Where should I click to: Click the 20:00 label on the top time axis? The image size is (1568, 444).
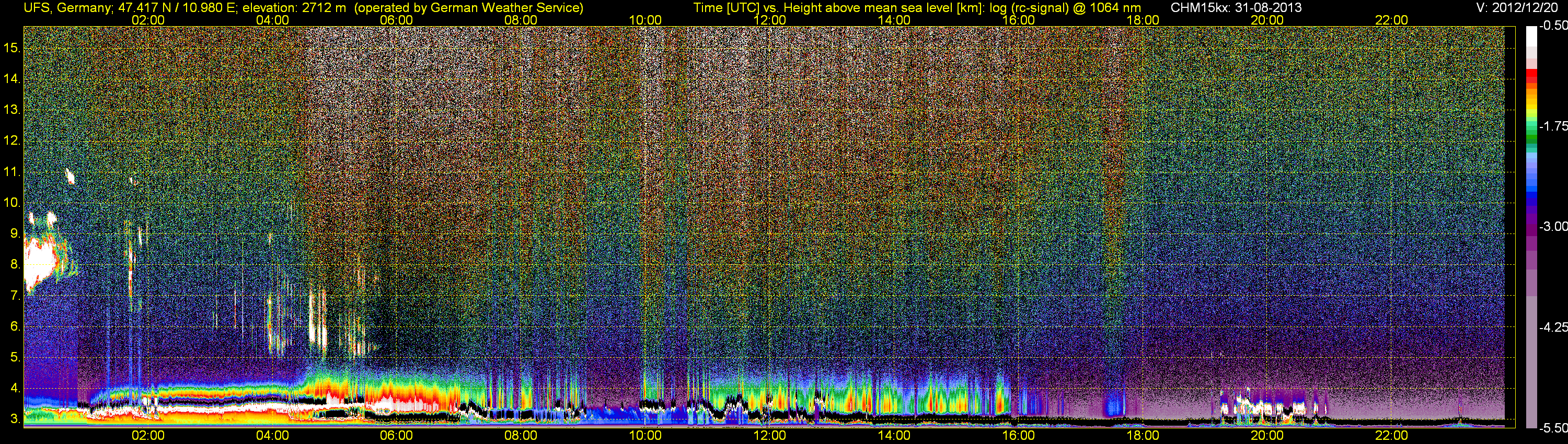(x=1267, y=20)
